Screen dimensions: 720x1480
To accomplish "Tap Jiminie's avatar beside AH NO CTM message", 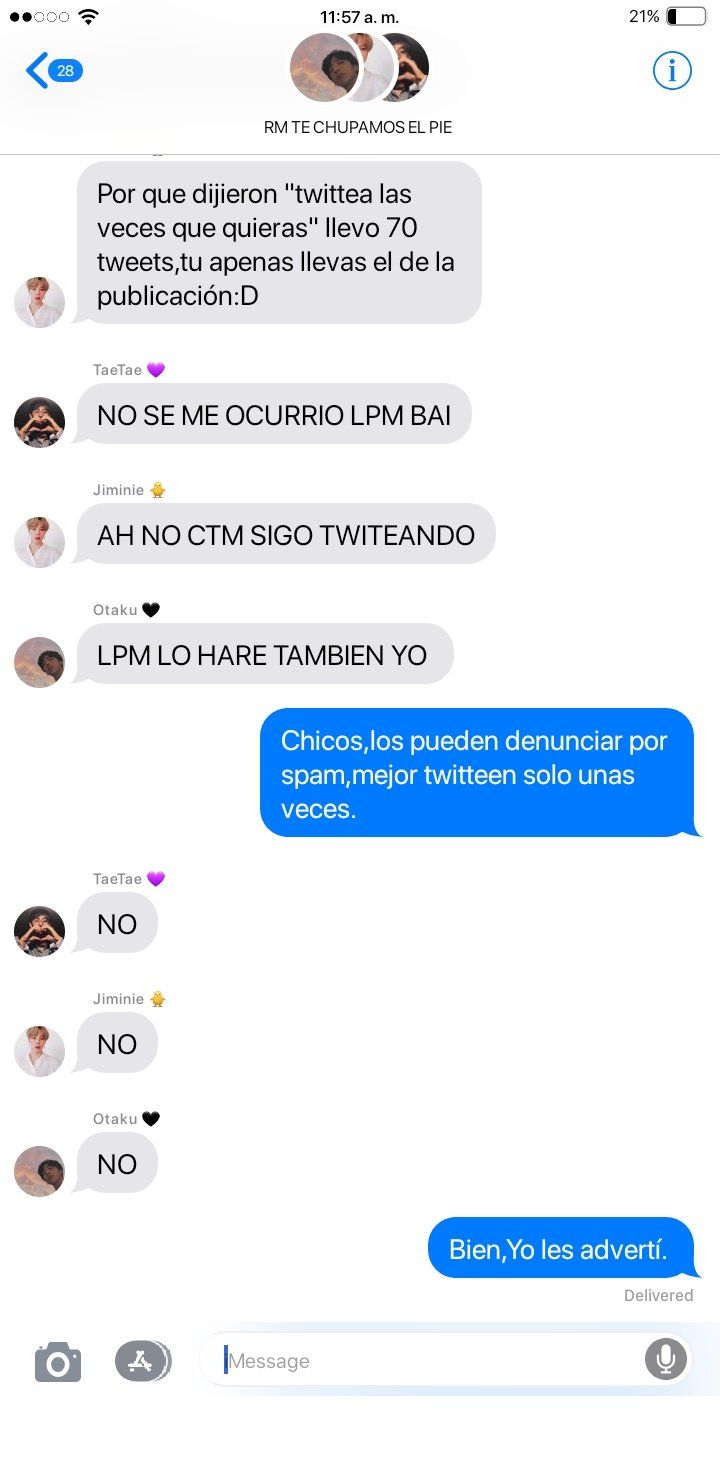I will tap(39, 542).
